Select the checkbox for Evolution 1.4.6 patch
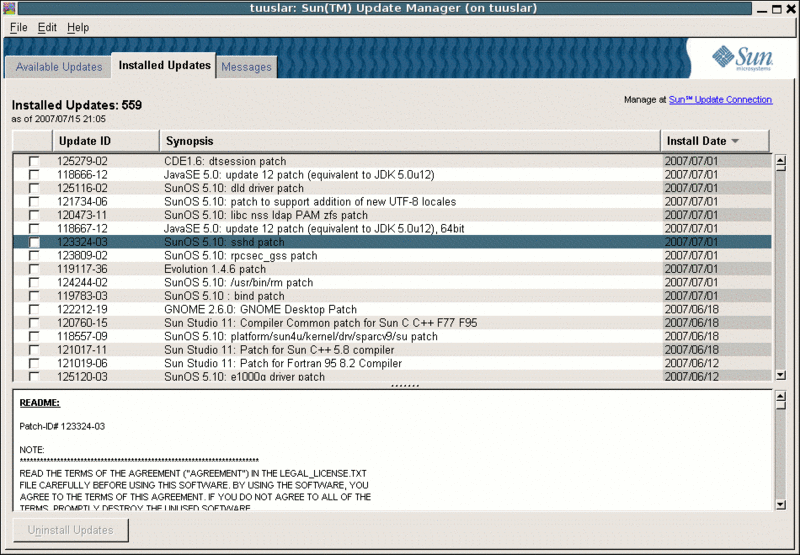The image size is (800, 555). pyautogui.click(x=34, y=269)
